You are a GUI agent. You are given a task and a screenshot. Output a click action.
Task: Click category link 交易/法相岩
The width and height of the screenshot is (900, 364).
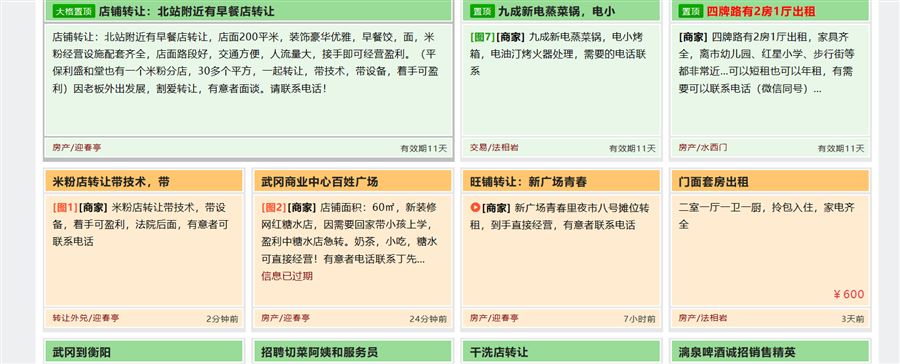tap(494, 148)
